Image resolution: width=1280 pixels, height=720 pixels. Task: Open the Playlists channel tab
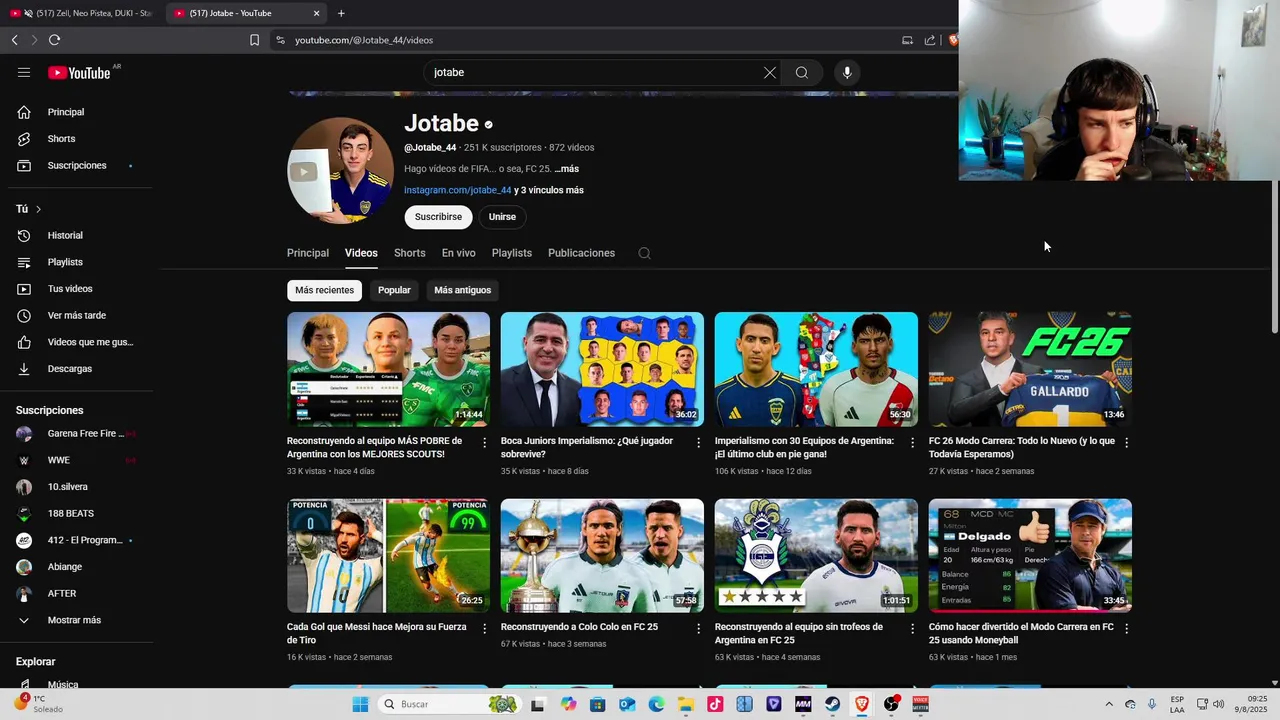[512, 253]
